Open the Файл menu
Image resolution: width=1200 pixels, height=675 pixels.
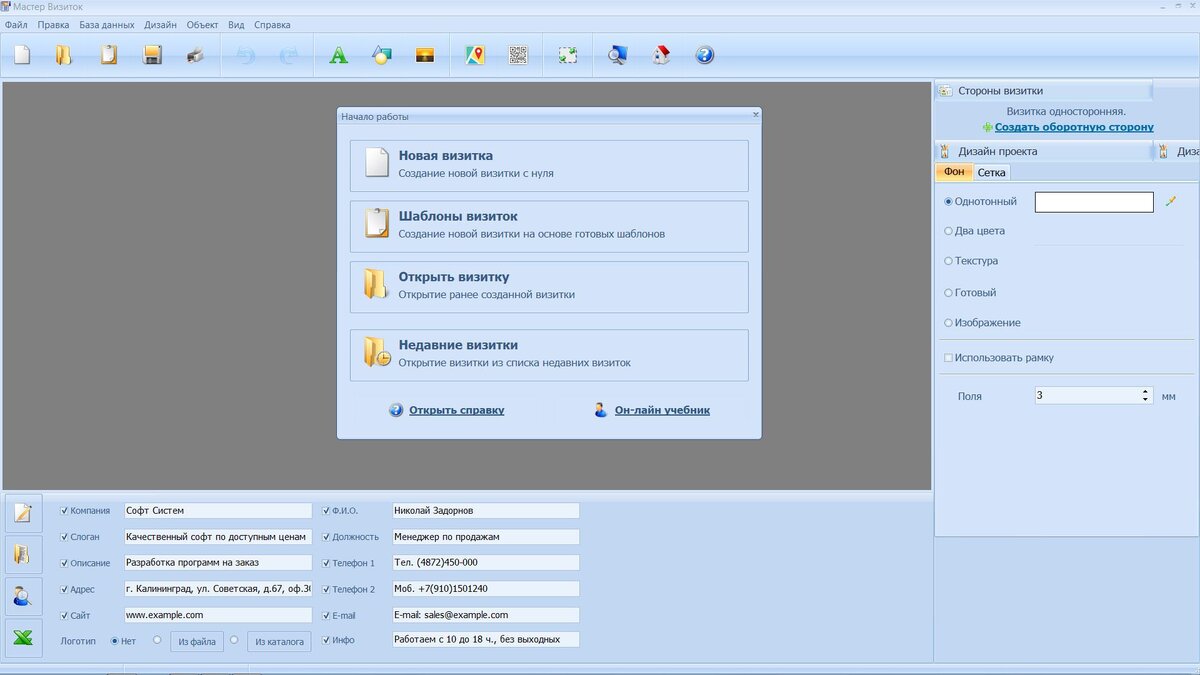pyautogui.click(x=16, y=25)
